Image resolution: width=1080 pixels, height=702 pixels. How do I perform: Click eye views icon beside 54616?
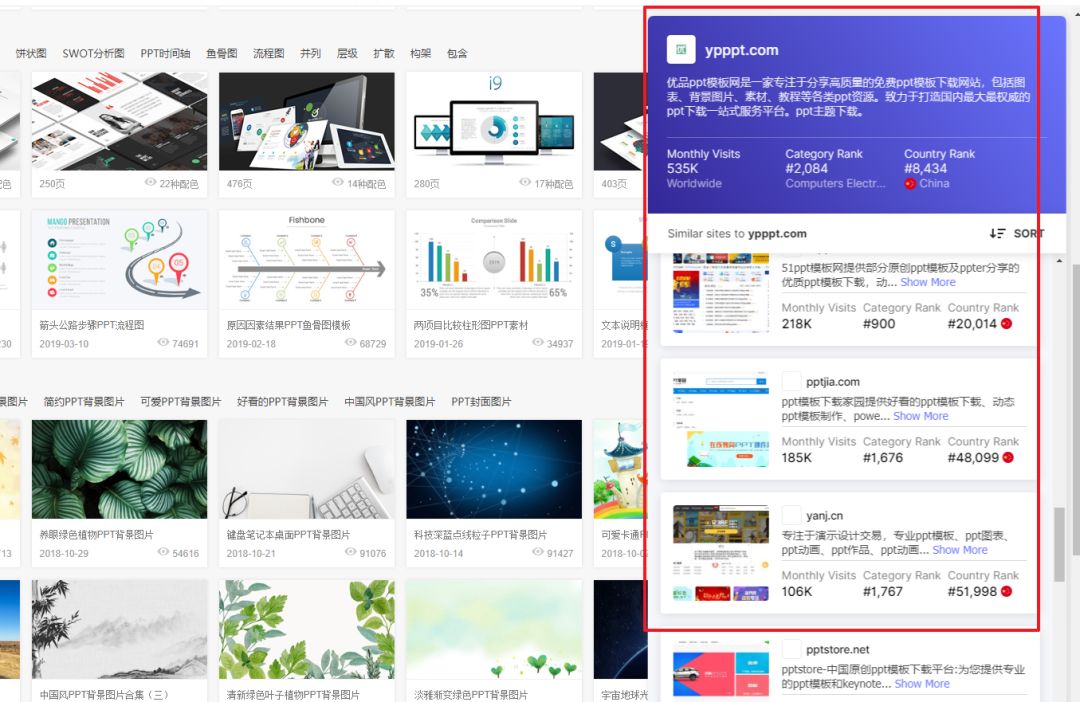point(163,552)
